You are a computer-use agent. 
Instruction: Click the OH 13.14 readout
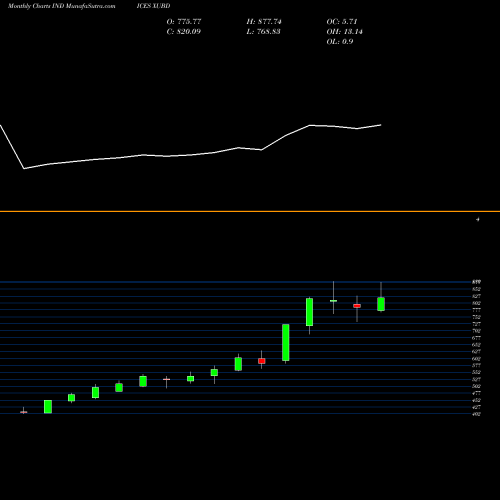[x=345, y=32]
